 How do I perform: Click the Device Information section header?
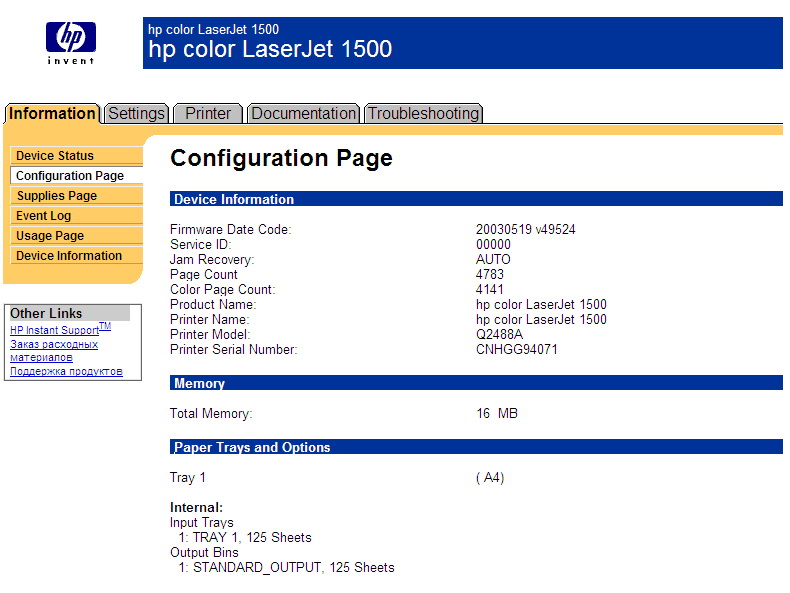point(476,199)
